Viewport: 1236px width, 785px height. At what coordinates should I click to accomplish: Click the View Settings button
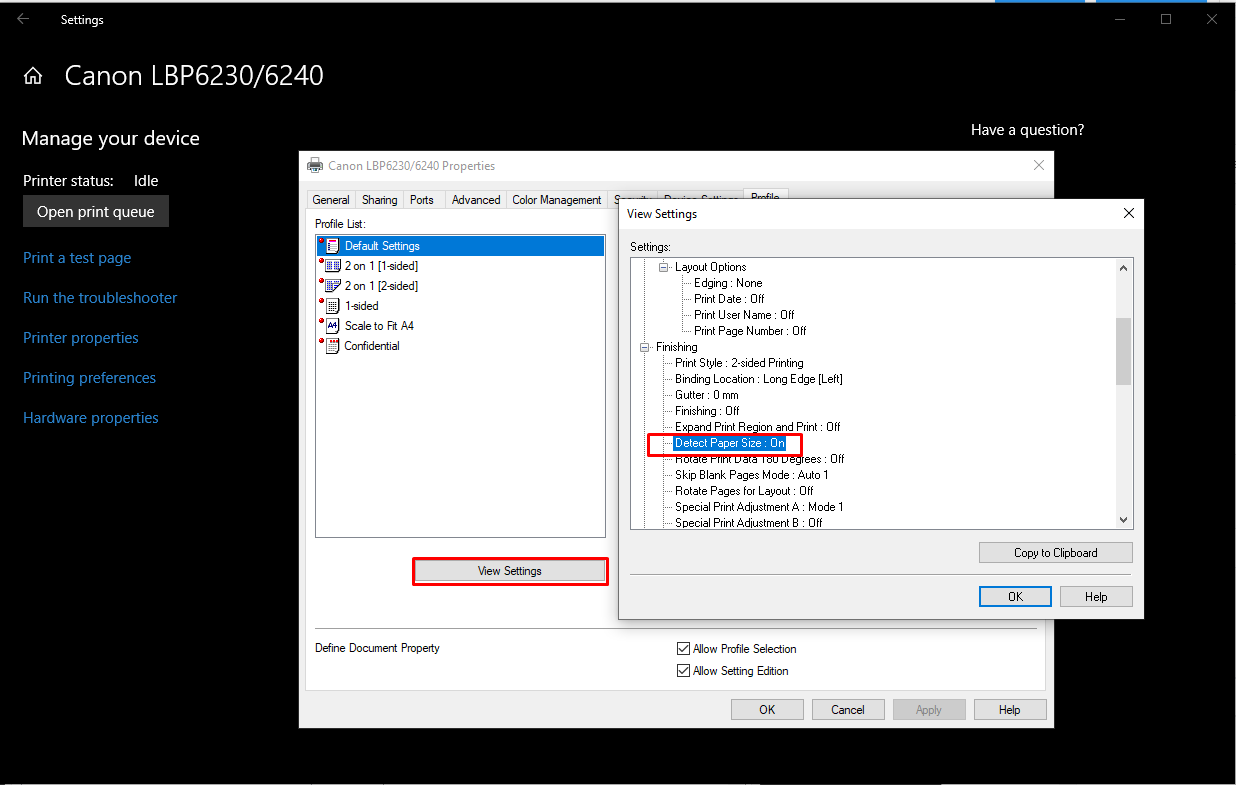(510, 571)
